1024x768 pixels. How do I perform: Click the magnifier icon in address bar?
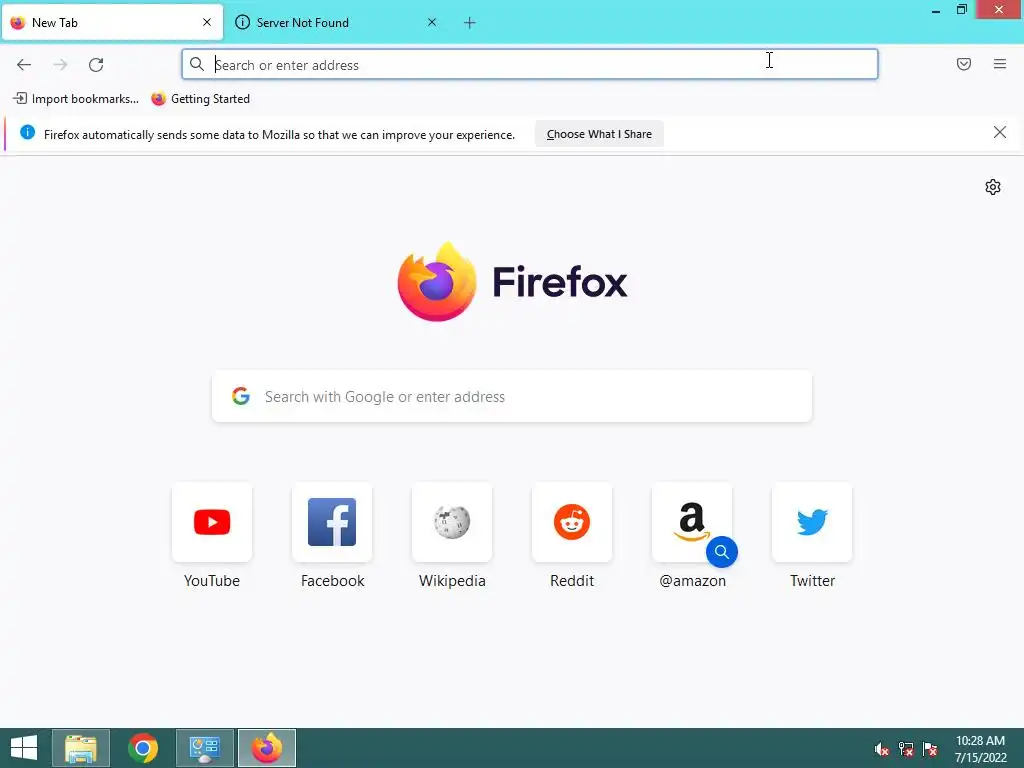click(x=197, y=64)
